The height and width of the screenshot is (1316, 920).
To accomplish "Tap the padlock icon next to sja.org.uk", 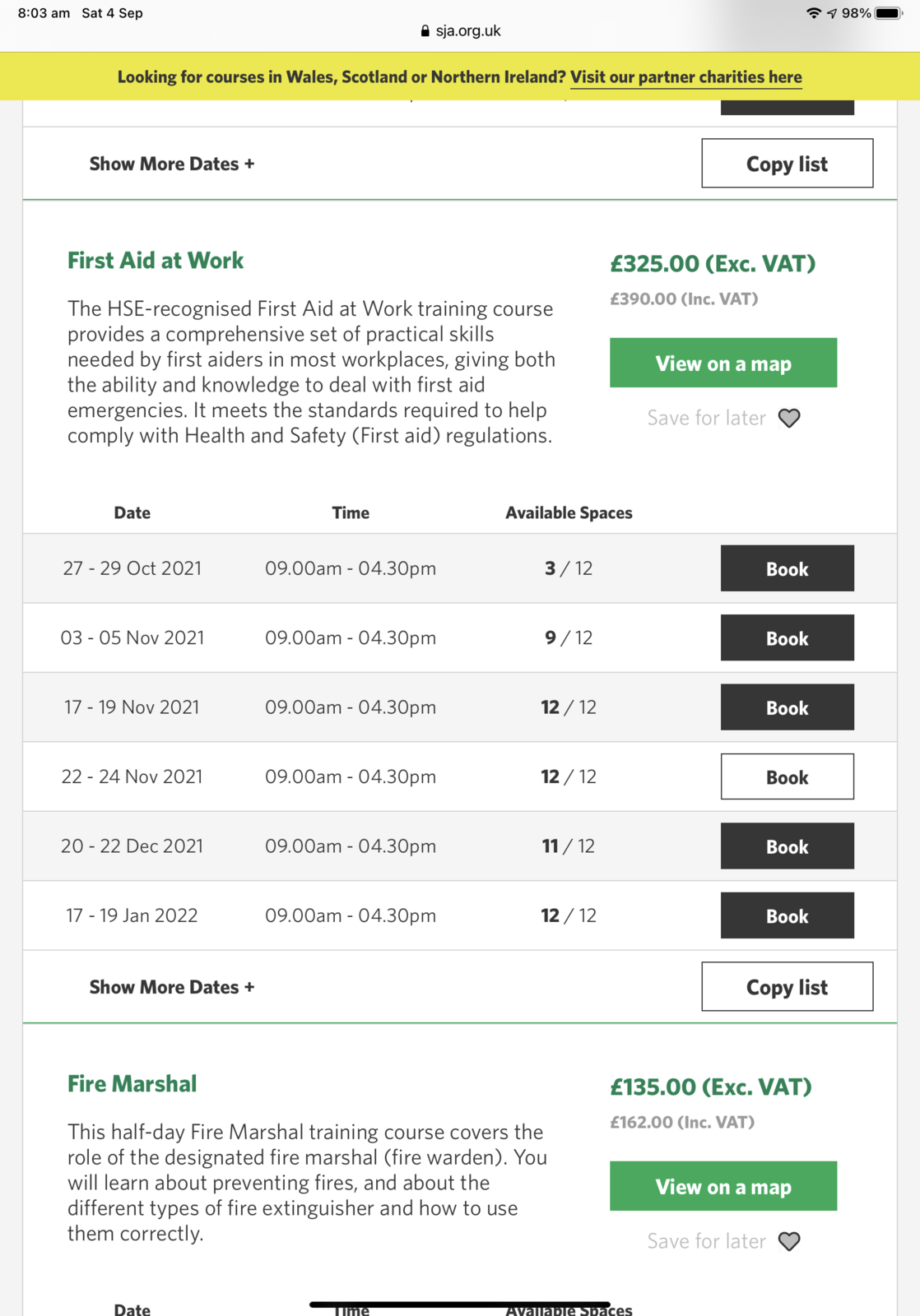I will [x=425, y=31].
